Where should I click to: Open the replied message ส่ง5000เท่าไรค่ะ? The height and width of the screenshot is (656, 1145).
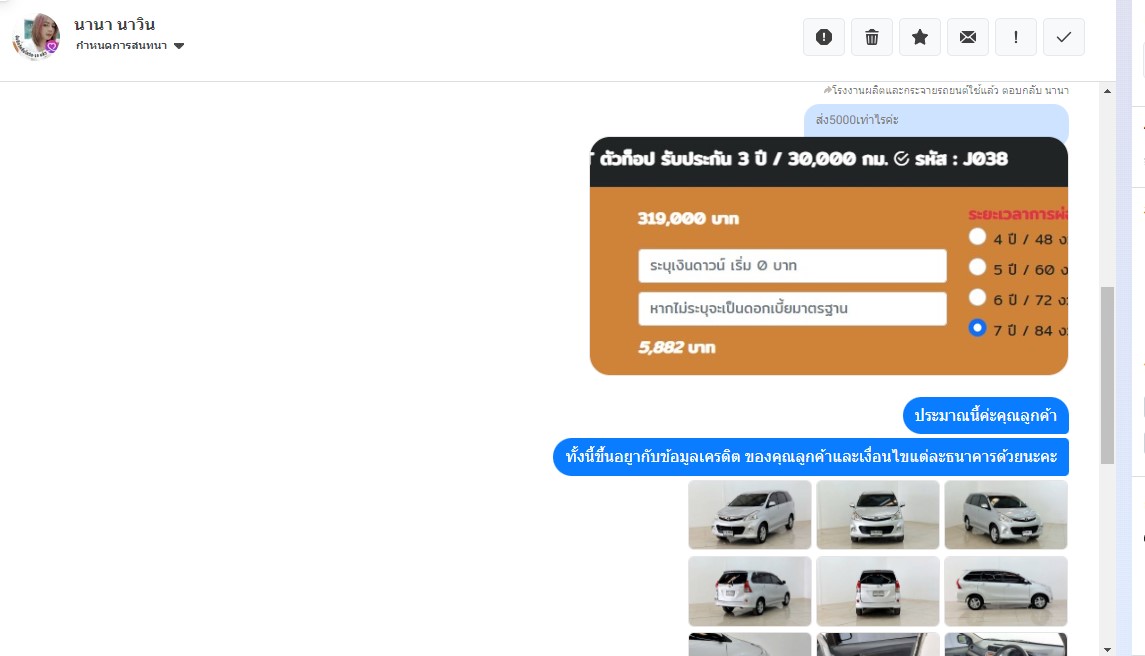(936, 121)
